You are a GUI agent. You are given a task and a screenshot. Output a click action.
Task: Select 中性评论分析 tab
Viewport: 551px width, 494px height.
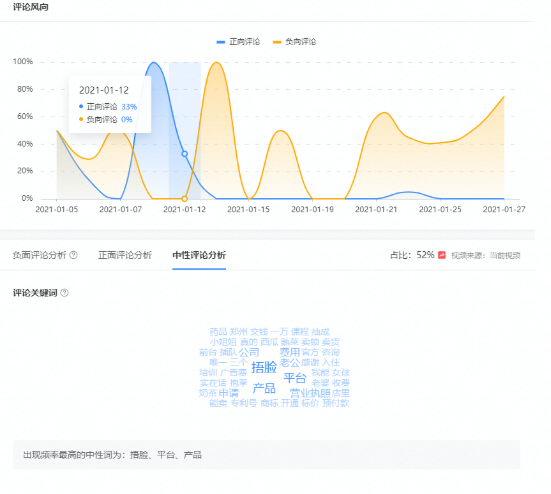(199, 255)
